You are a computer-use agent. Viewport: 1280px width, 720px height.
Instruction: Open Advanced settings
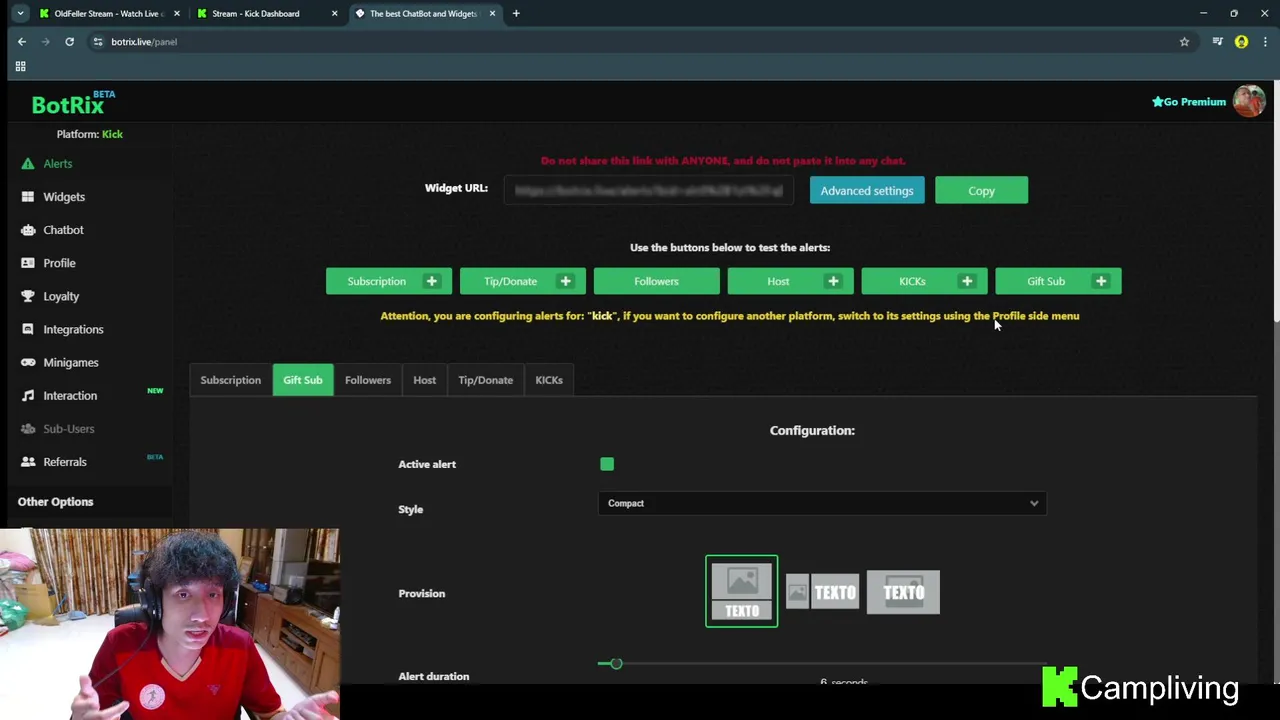pyautogui.click(x=867, y=191)
